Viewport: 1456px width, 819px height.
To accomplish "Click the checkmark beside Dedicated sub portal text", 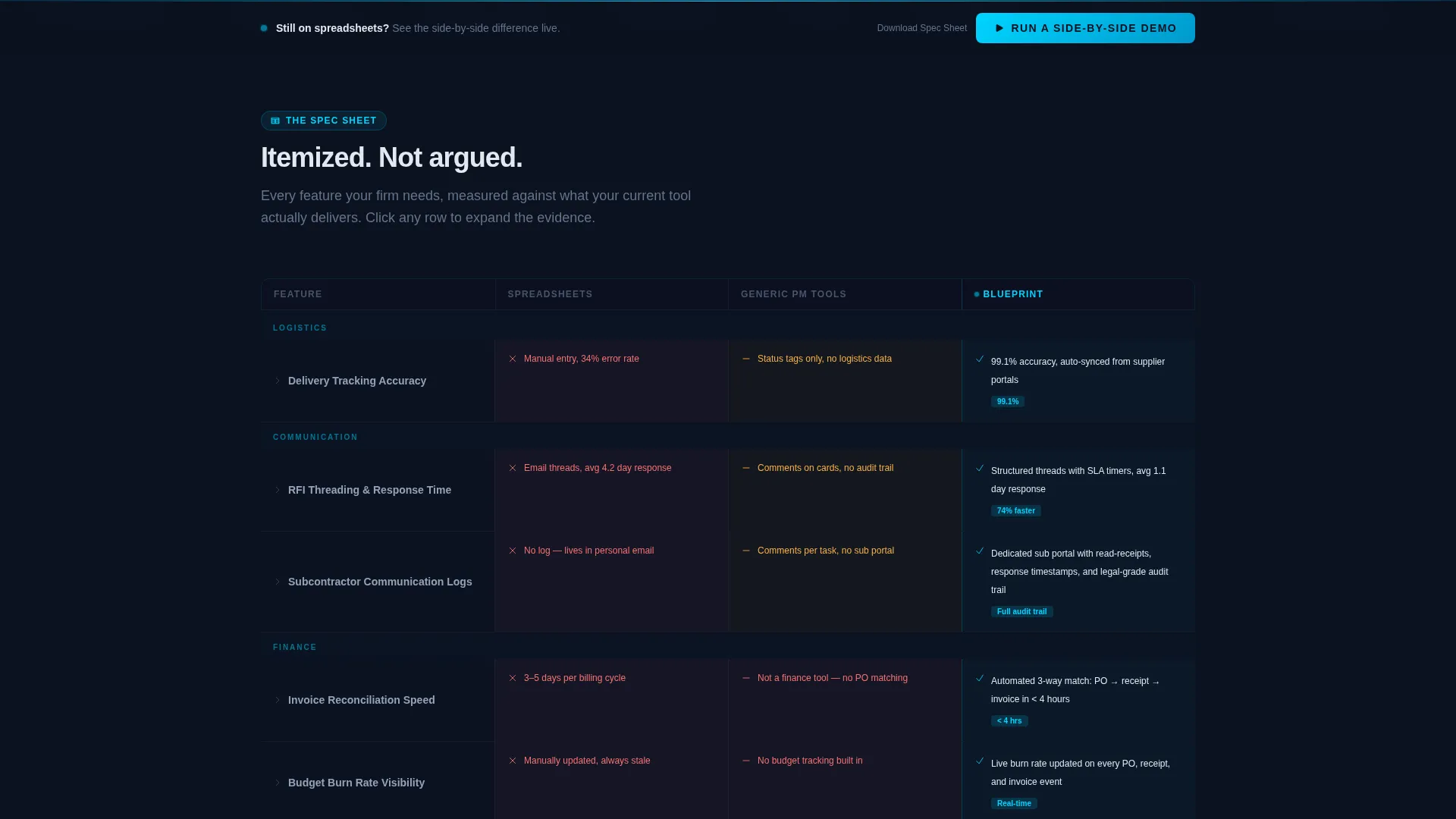I will click(x=980, y=551).
